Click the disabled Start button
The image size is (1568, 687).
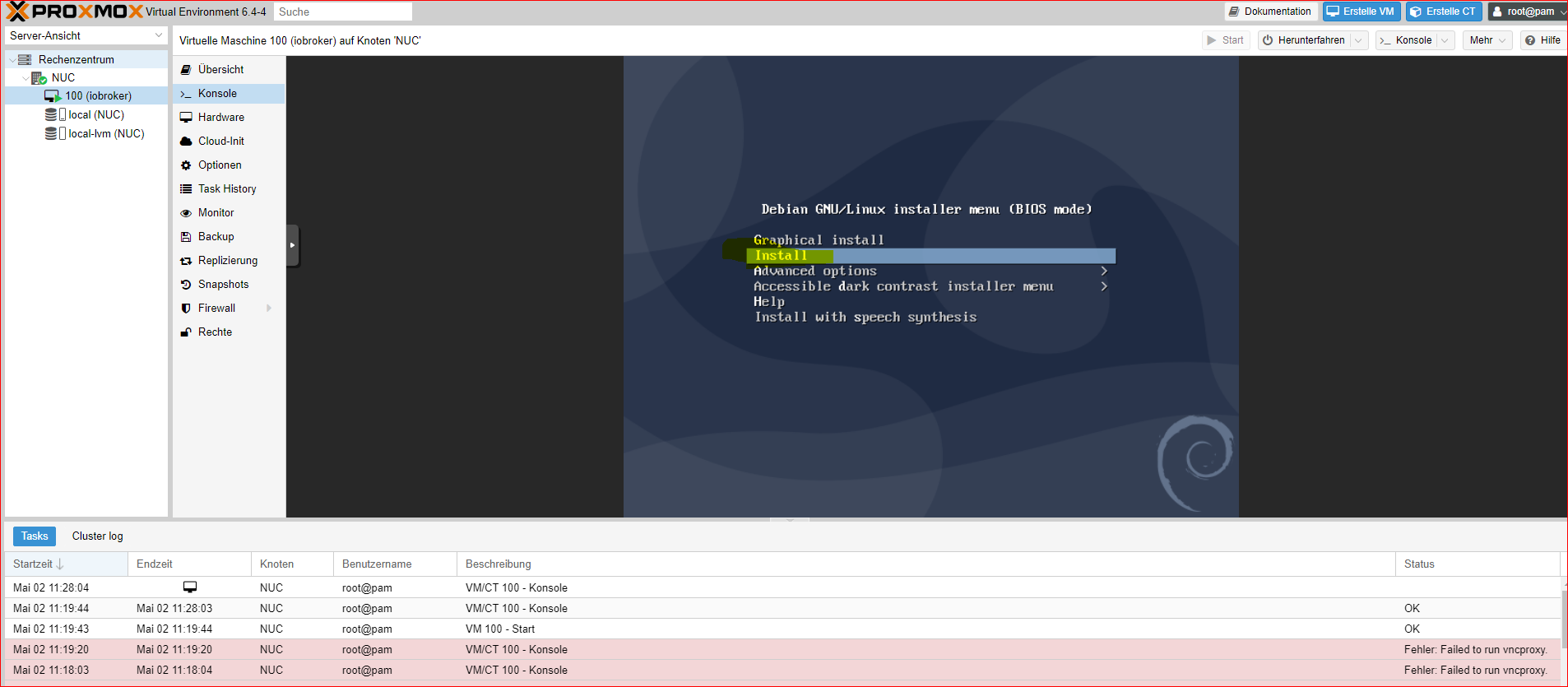coord(1226,40)
